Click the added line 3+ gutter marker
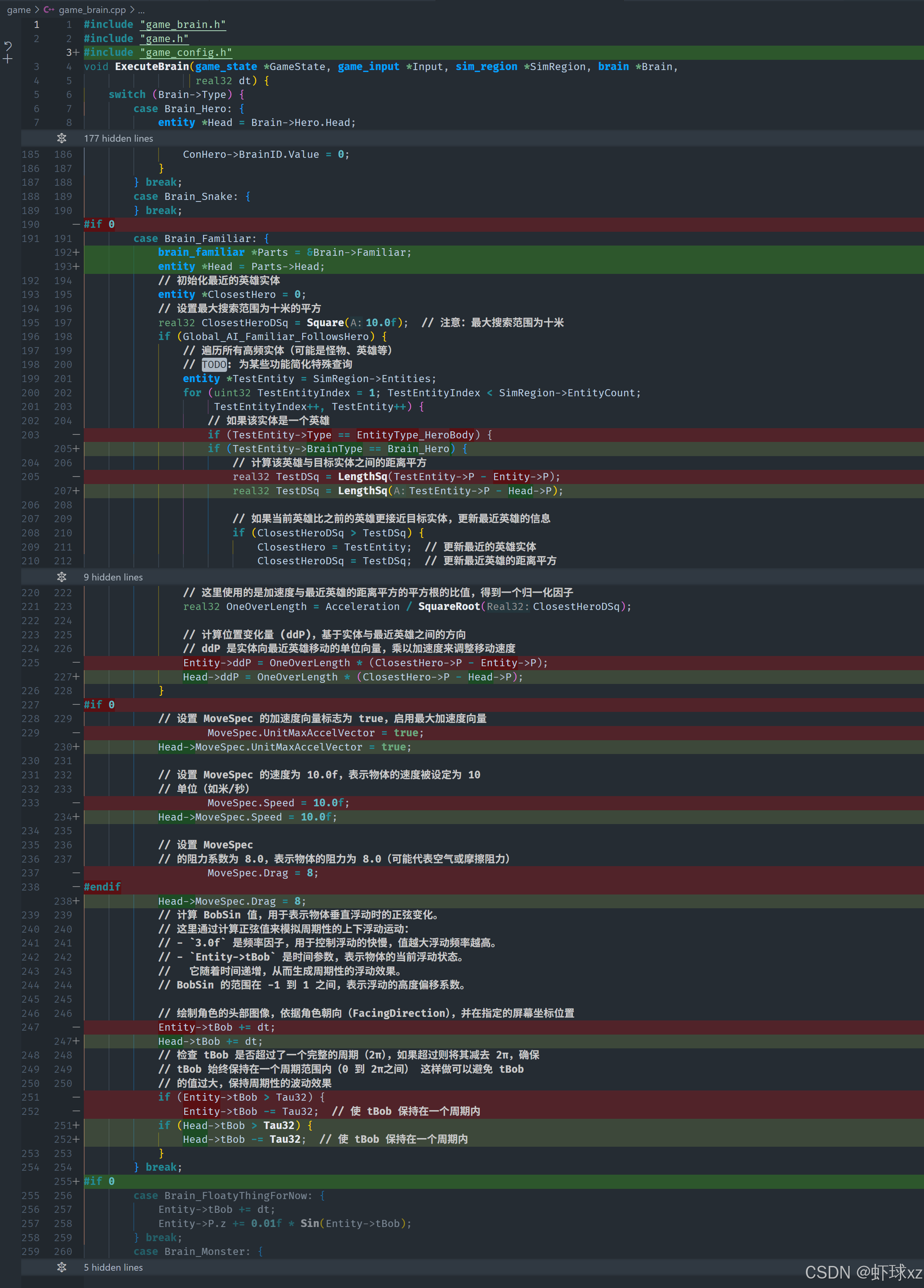Image resolution: width=924 pixels, height=1288 pixels. click(x=72, y=52)
